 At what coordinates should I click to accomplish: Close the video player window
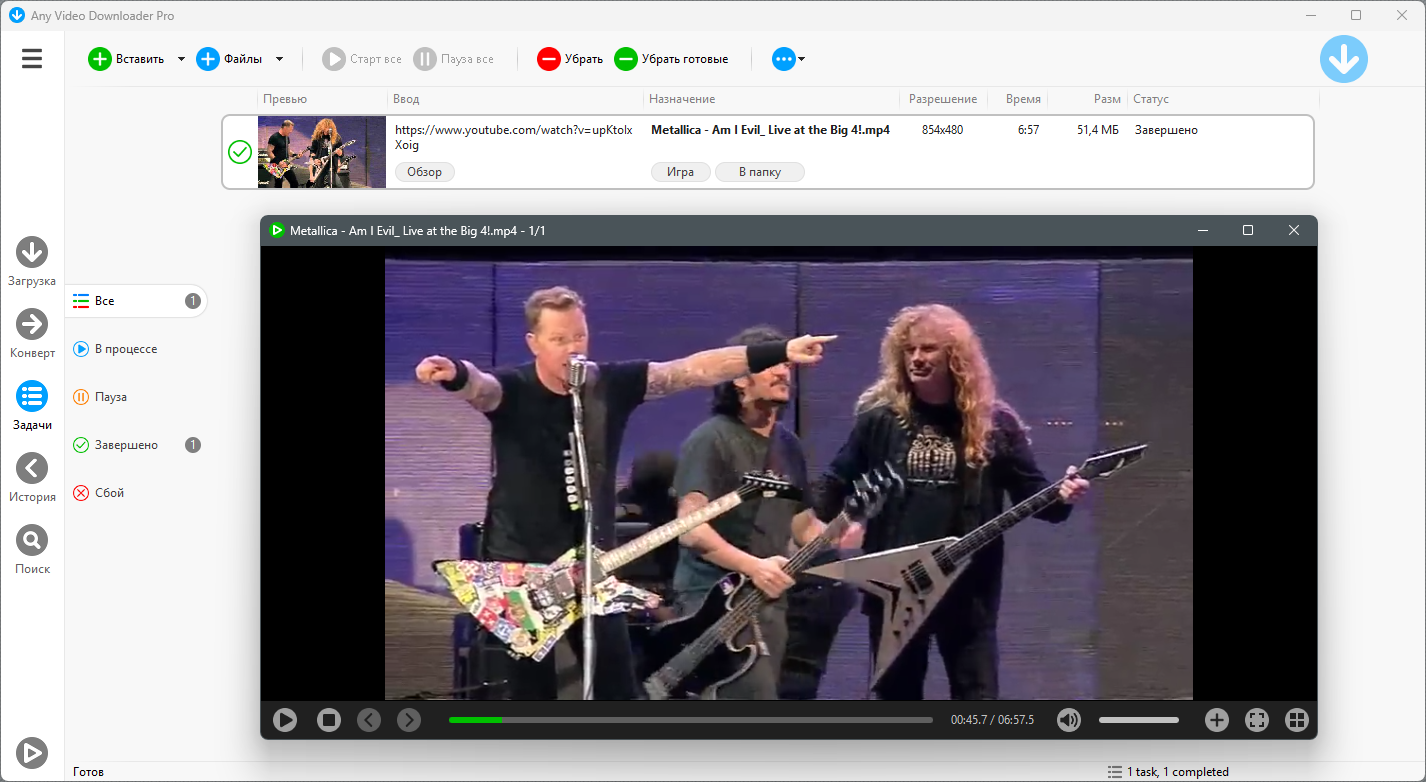tap(1294, 230)
